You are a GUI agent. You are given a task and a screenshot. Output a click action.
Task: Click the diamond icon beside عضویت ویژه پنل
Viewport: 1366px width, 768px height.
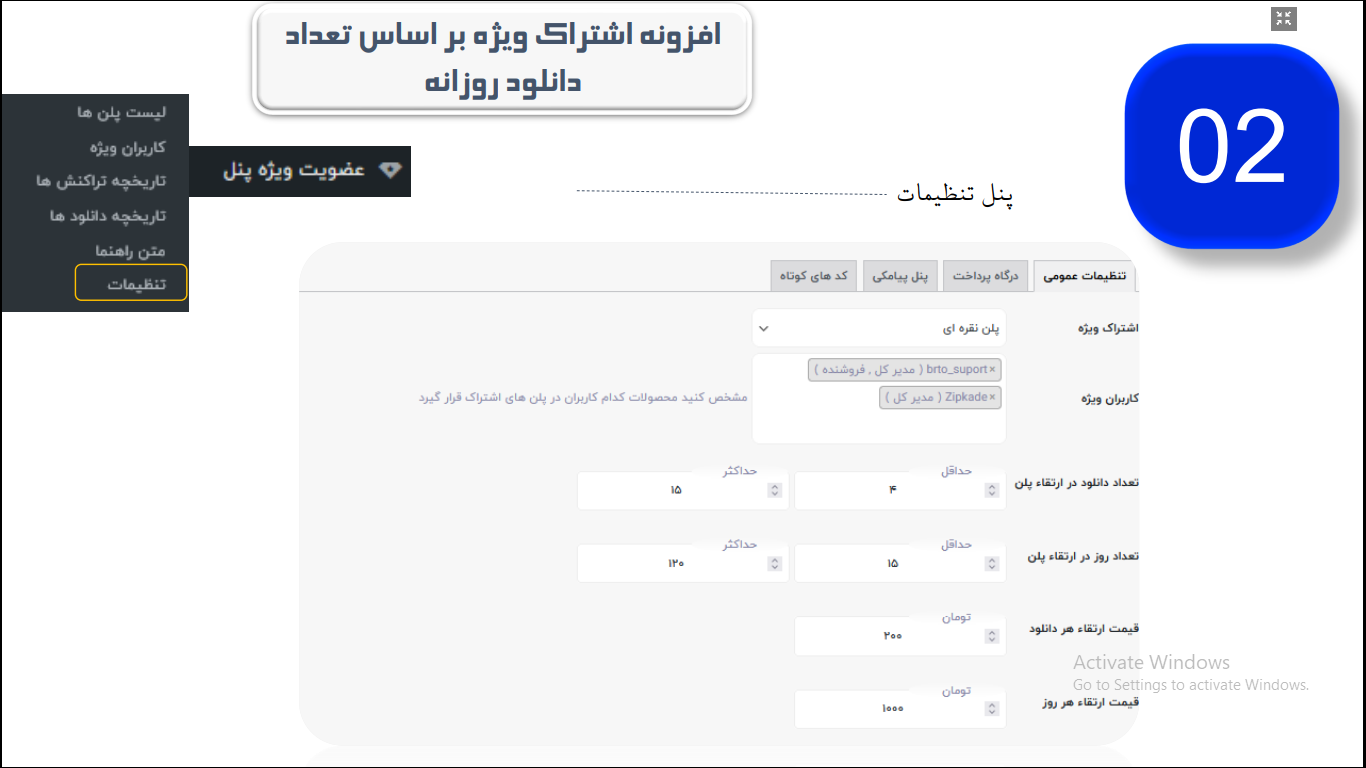pos(390,170)
